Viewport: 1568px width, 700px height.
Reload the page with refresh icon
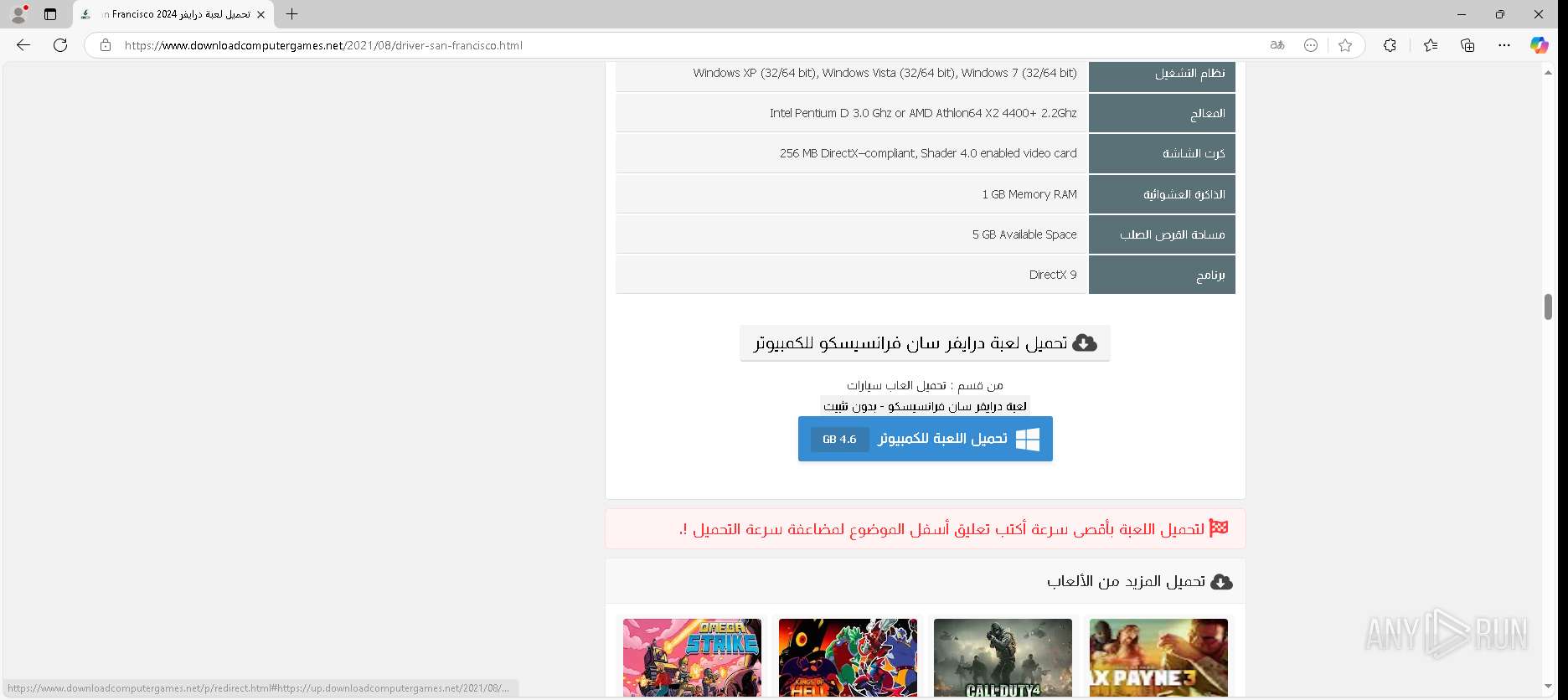[x=60, y=45]
